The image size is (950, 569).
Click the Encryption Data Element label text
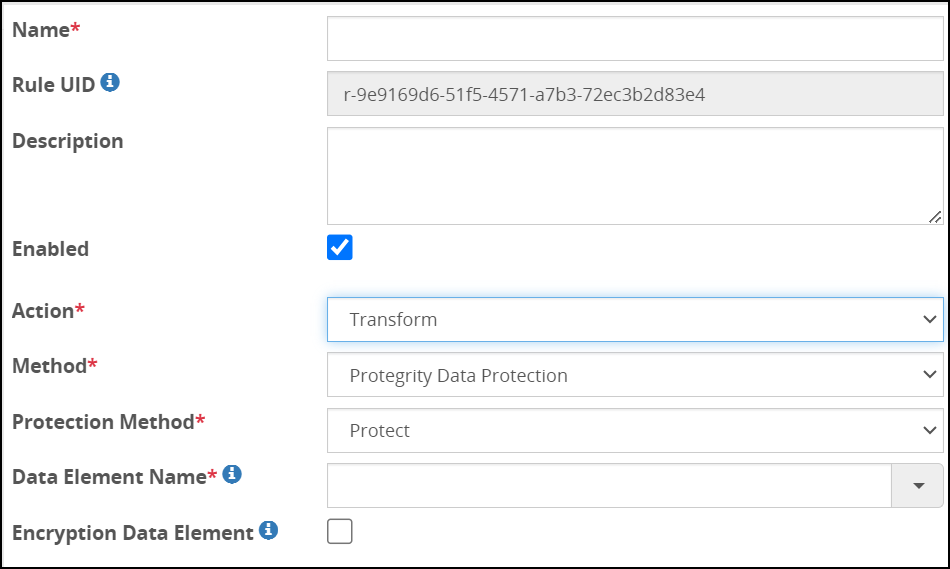(132, 533)
